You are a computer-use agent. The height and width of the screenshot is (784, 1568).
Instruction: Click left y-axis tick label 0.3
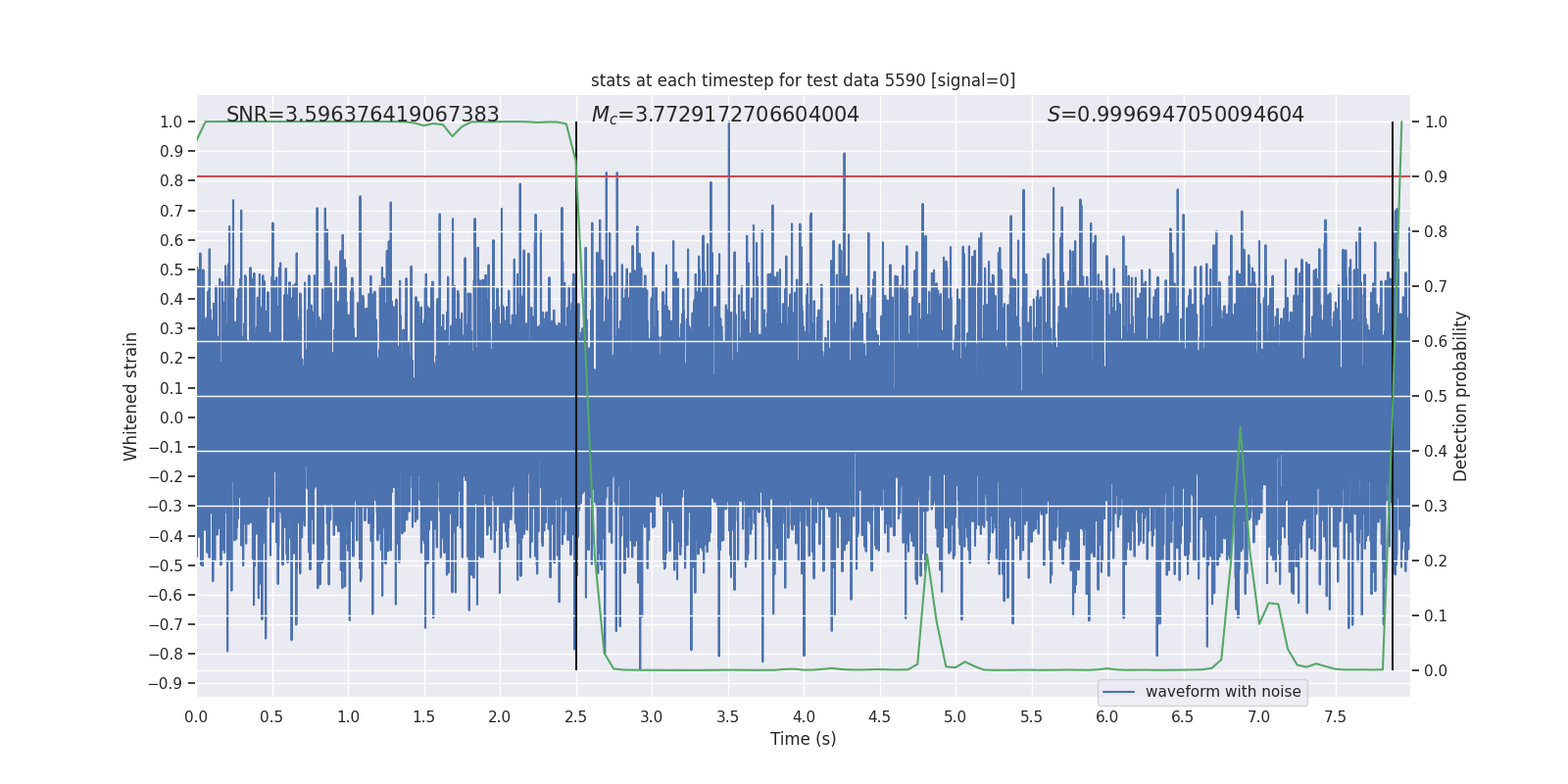[x=171, y=328]
